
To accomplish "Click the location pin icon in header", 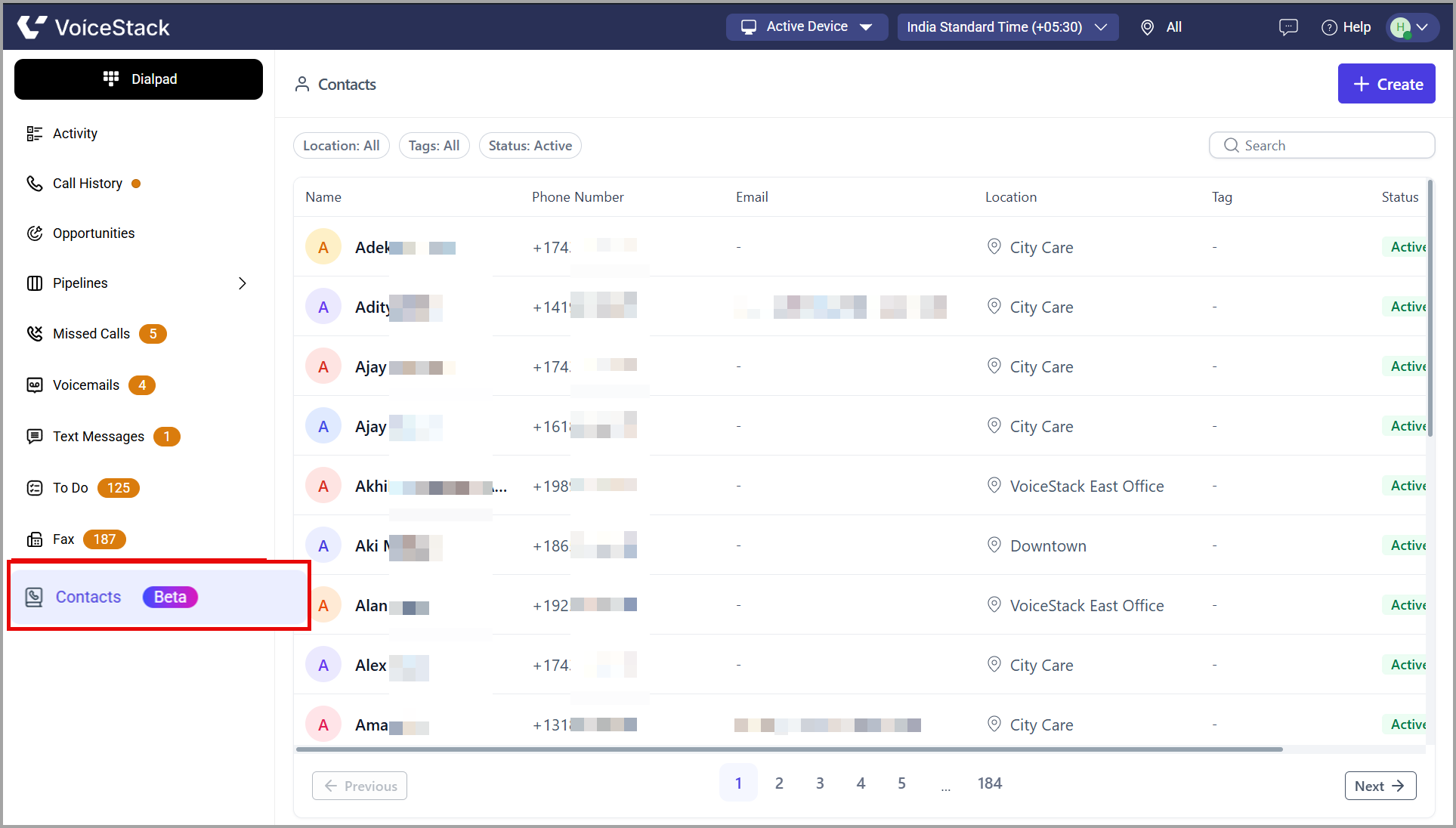I will point(1147,27).
